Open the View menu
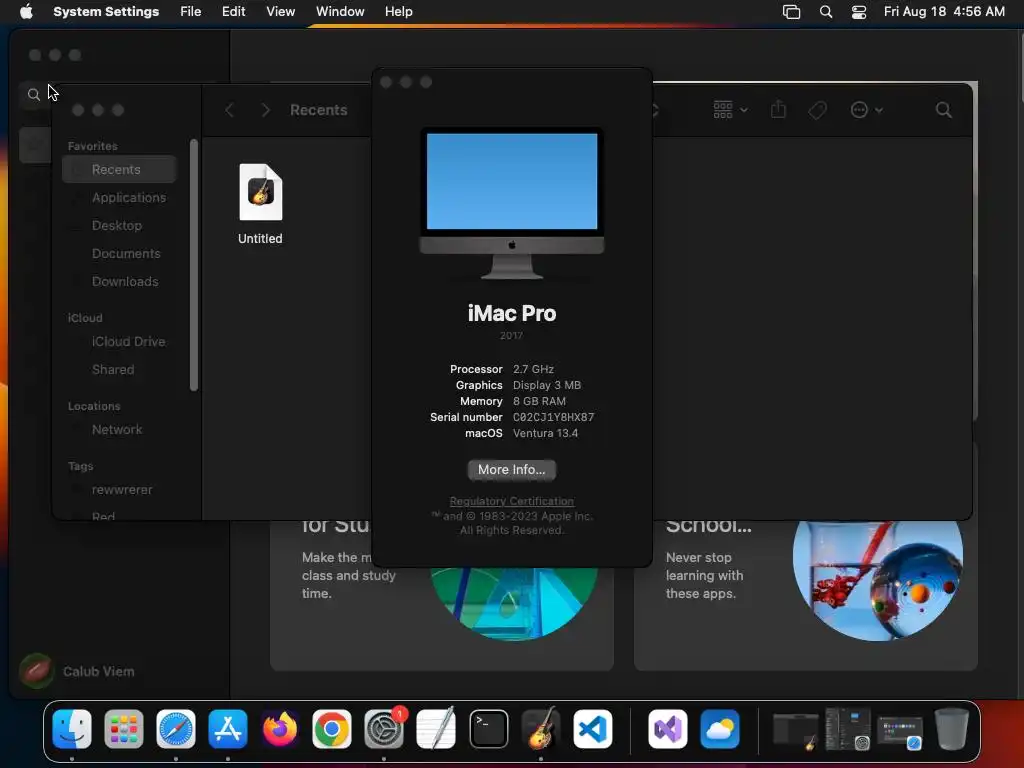The width and height of the screenshot is (1024, 768). 280,11
